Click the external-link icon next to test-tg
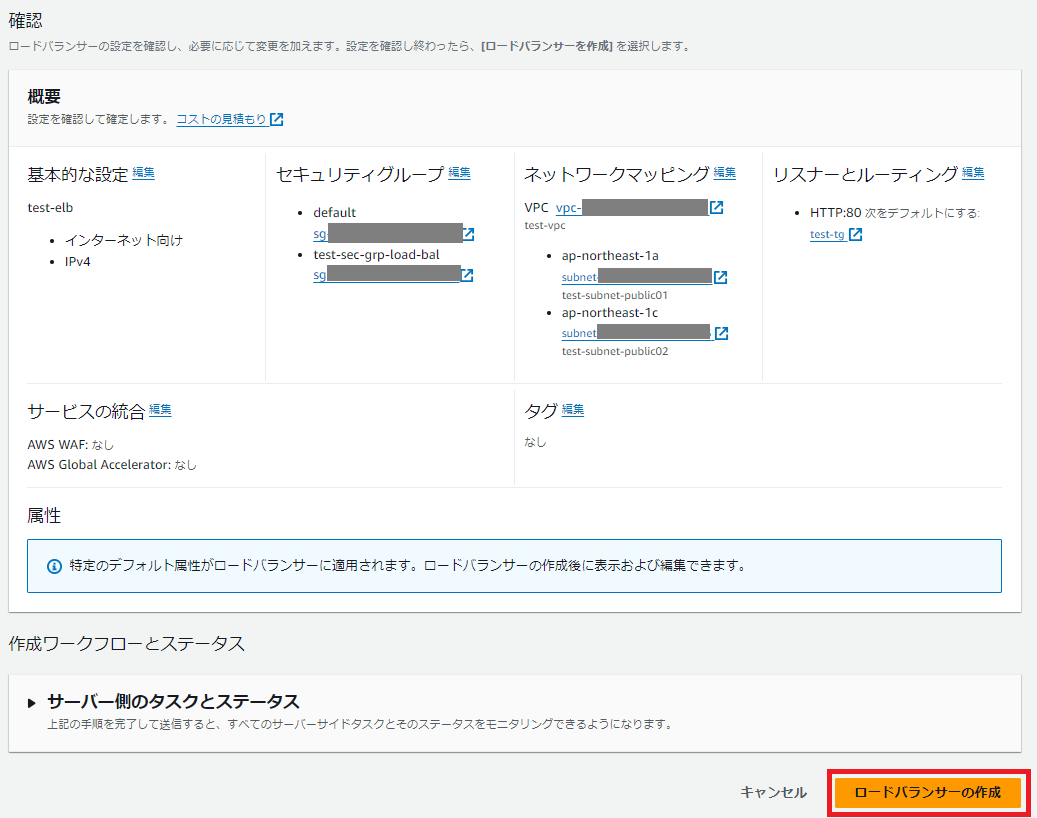1037x818 pixels. [x=855, y=235]
